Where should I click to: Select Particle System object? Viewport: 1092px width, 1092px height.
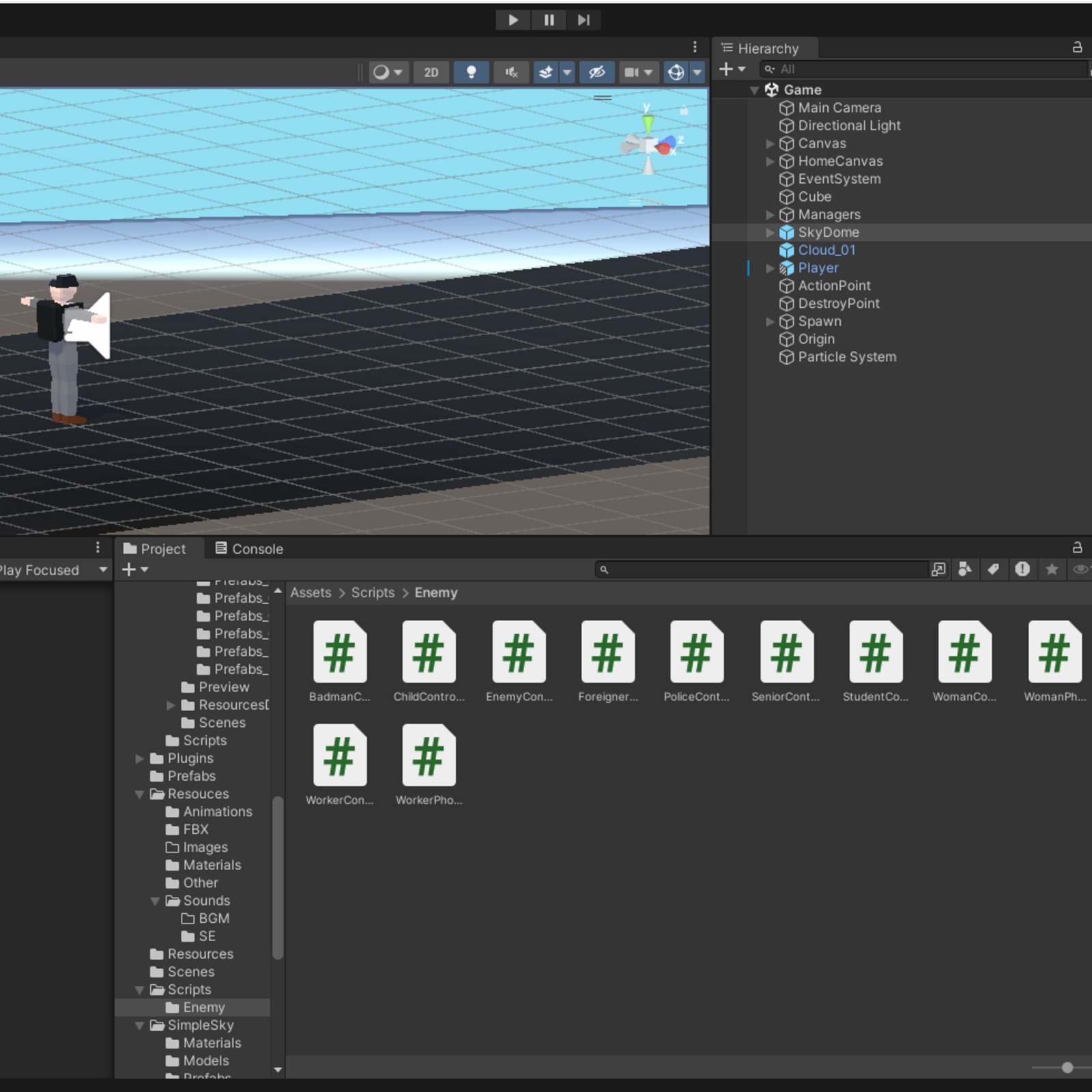847,357
